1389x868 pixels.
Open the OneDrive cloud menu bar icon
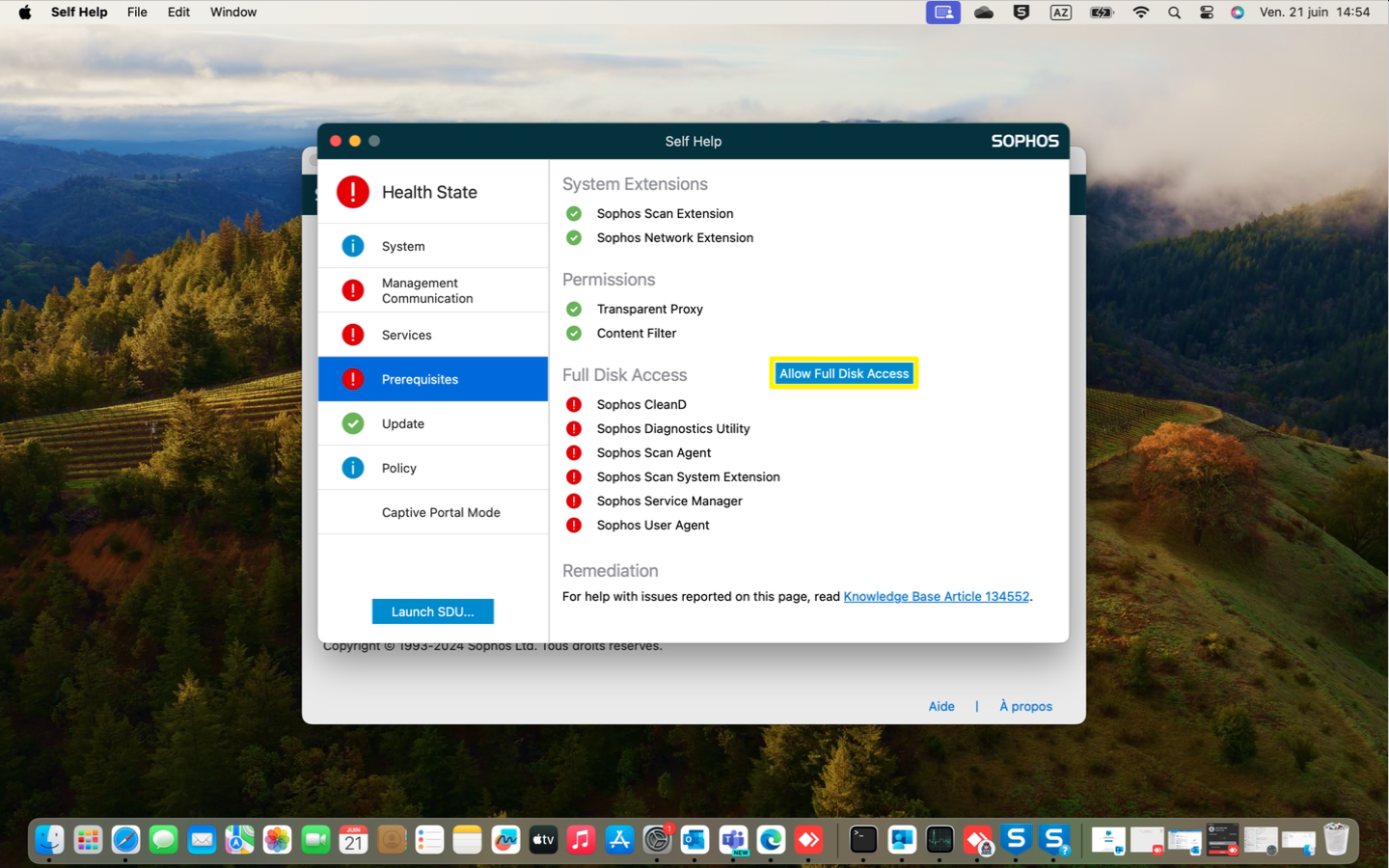(984, 13)
